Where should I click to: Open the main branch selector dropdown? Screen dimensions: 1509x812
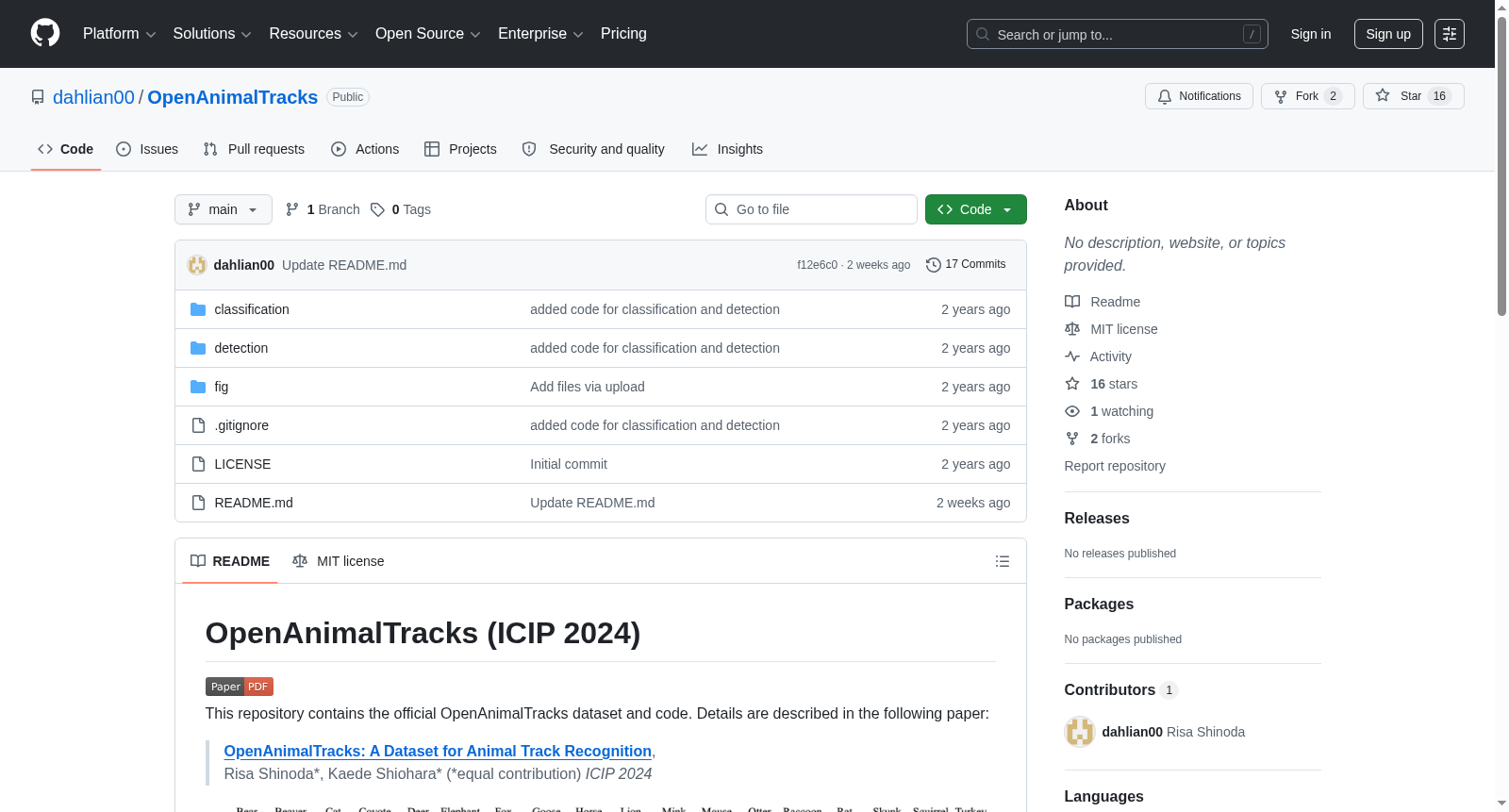click(224, 209)
